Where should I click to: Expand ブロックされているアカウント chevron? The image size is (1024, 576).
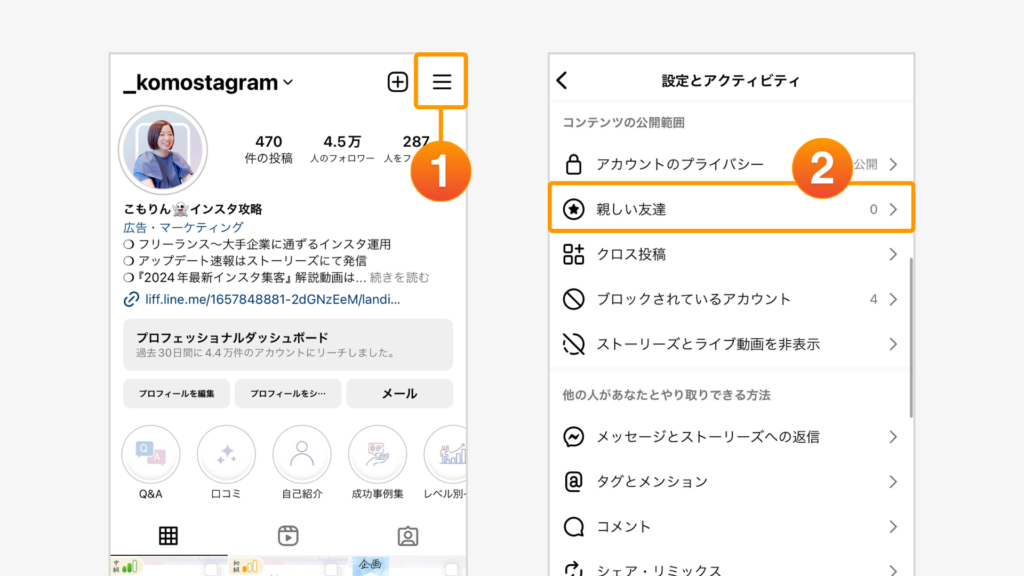(893, 299)
